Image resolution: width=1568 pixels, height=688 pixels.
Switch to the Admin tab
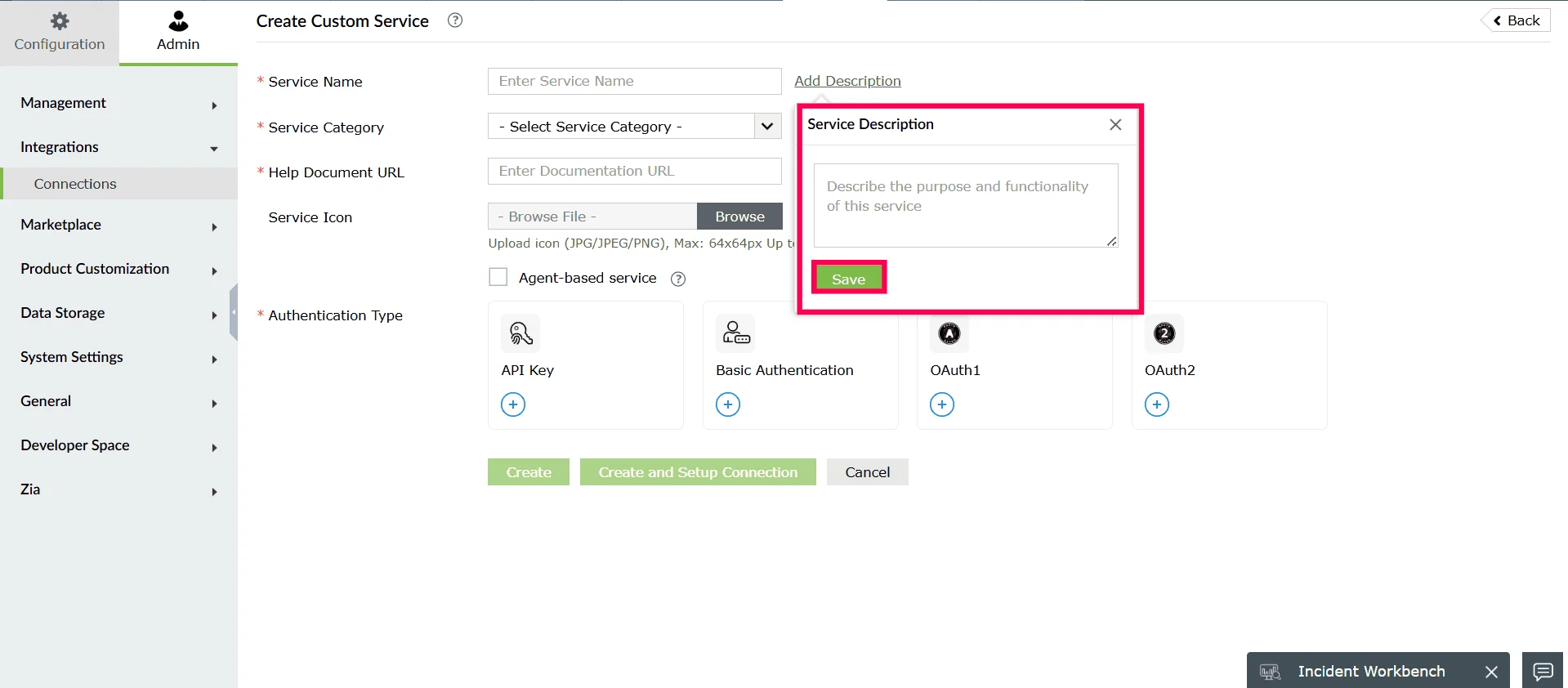(178, 33)
